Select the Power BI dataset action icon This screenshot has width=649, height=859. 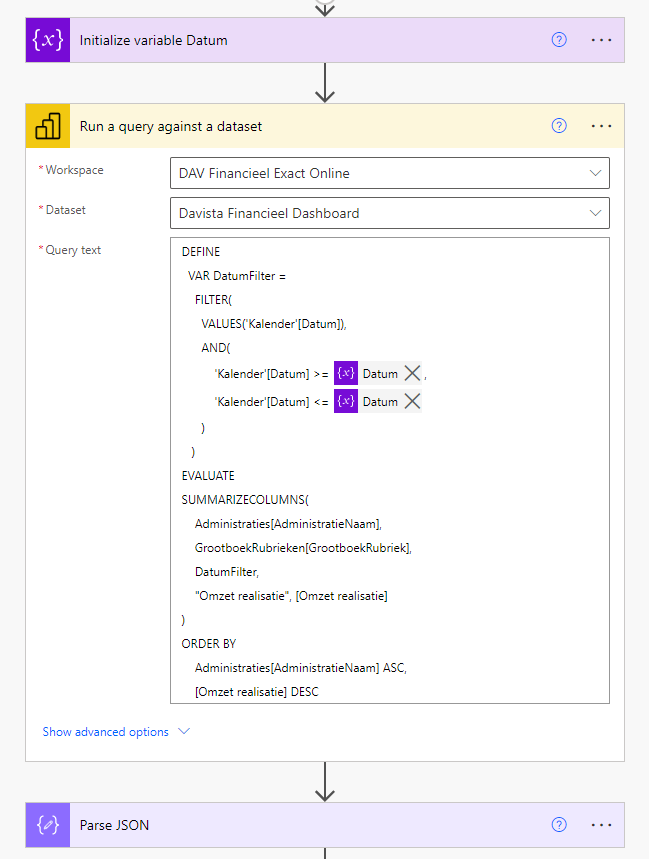tap(47, 125)
